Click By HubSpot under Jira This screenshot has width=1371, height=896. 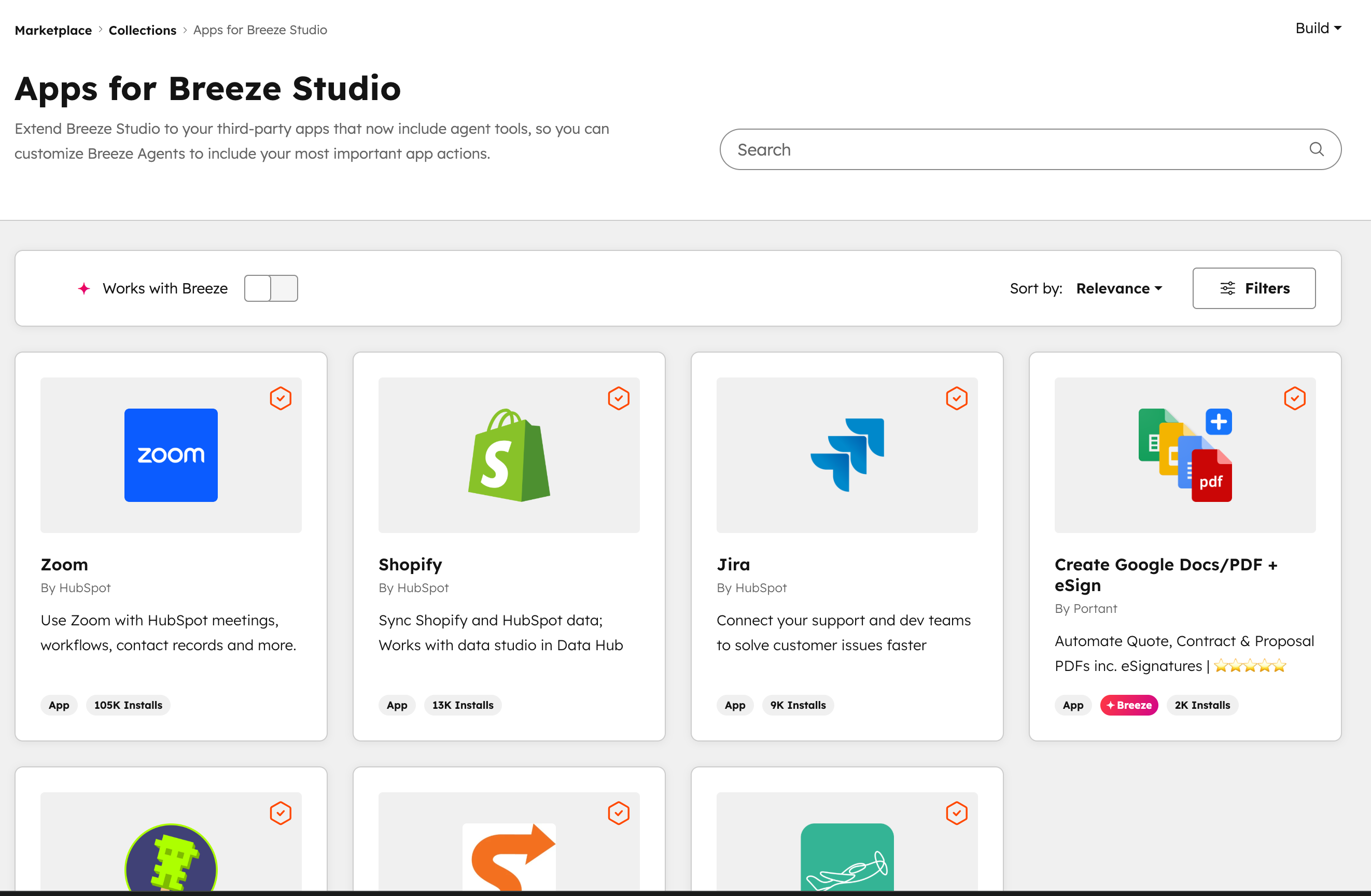pos(752,587)
